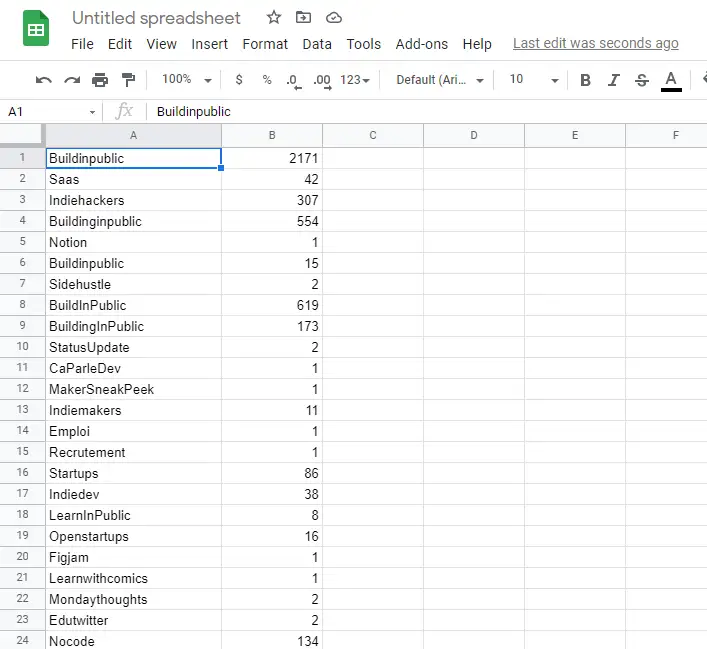
Task: Toggle strikethrough formatting
Action: point(642,80)
